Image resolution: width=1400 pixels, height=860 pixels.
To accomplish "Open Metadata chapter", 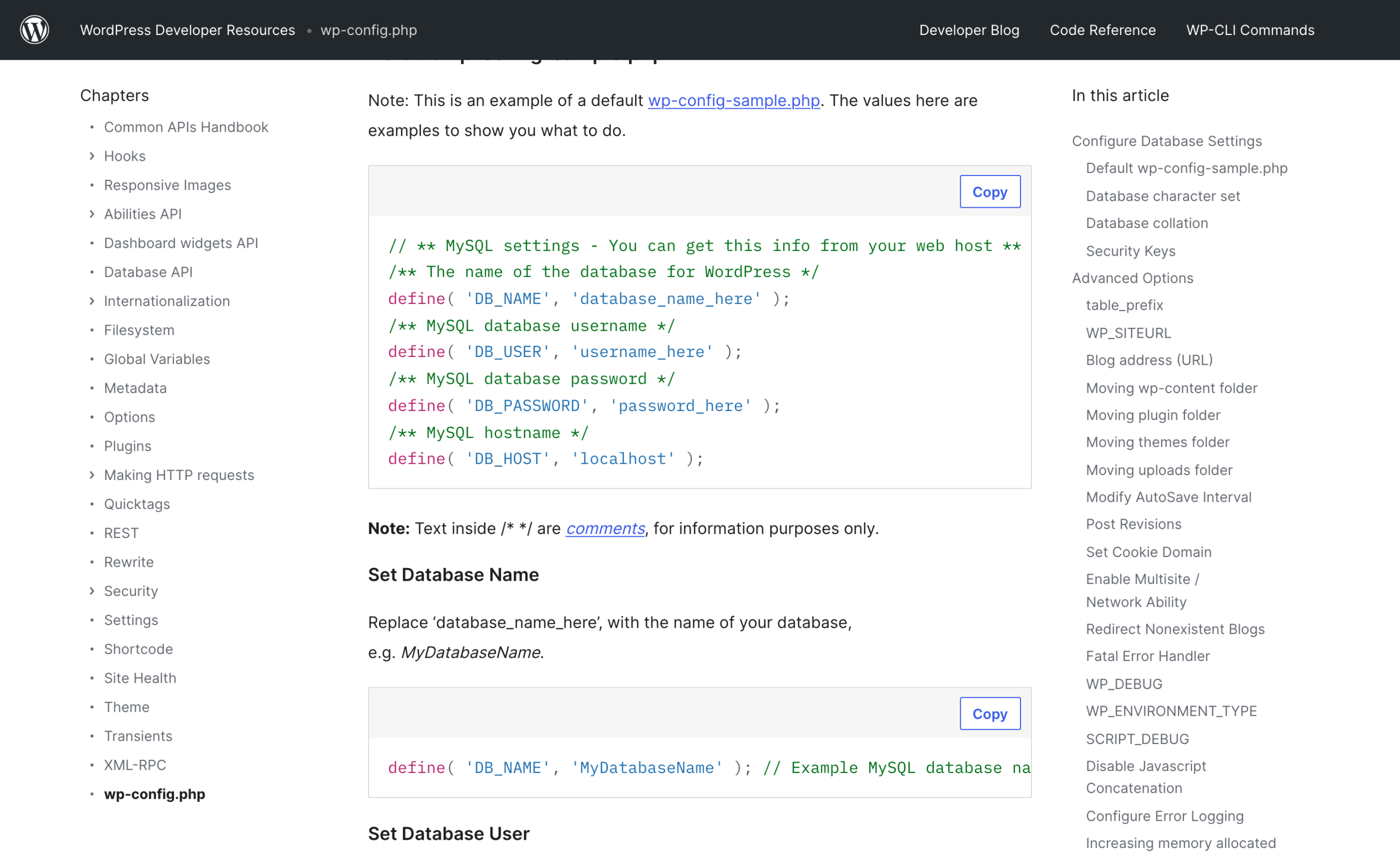I will coord(136,388).
